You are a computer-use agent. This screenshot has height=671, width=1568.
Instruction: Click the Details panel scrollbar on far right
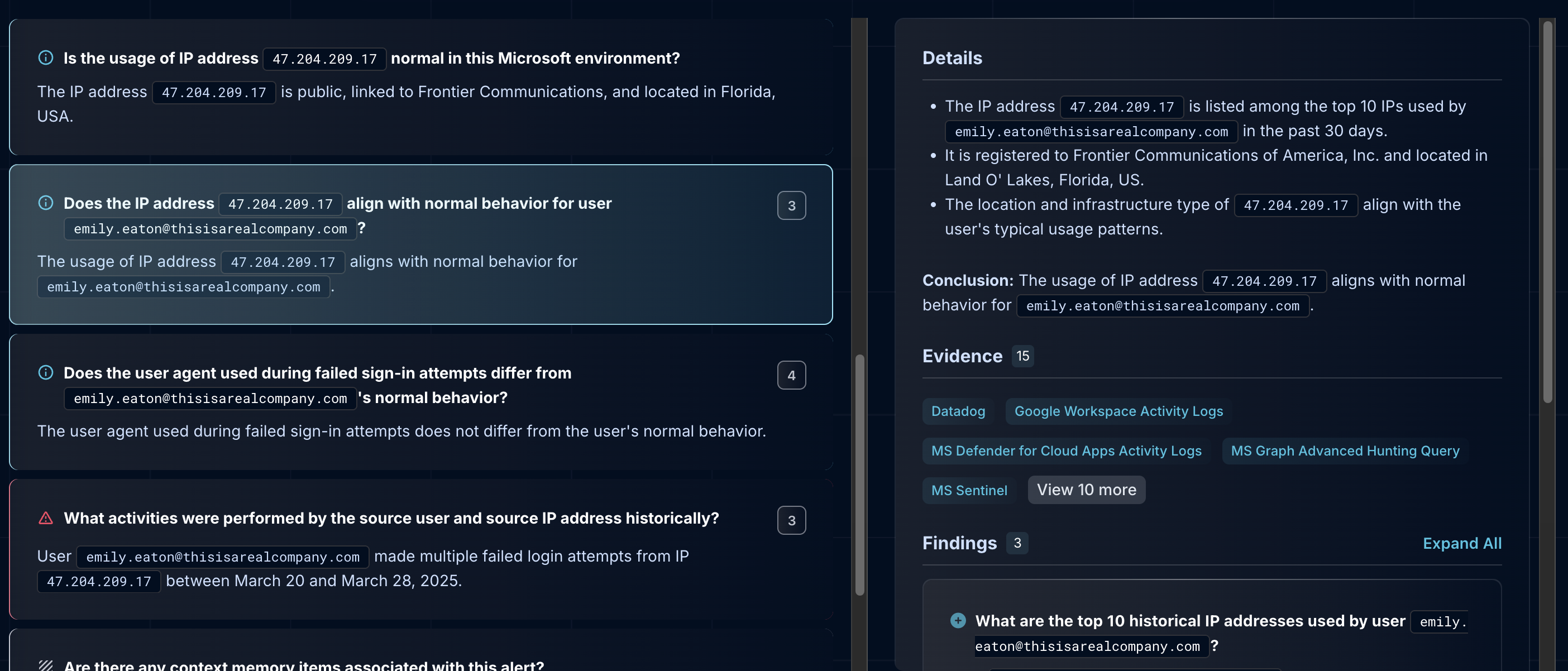(1547, 213)
